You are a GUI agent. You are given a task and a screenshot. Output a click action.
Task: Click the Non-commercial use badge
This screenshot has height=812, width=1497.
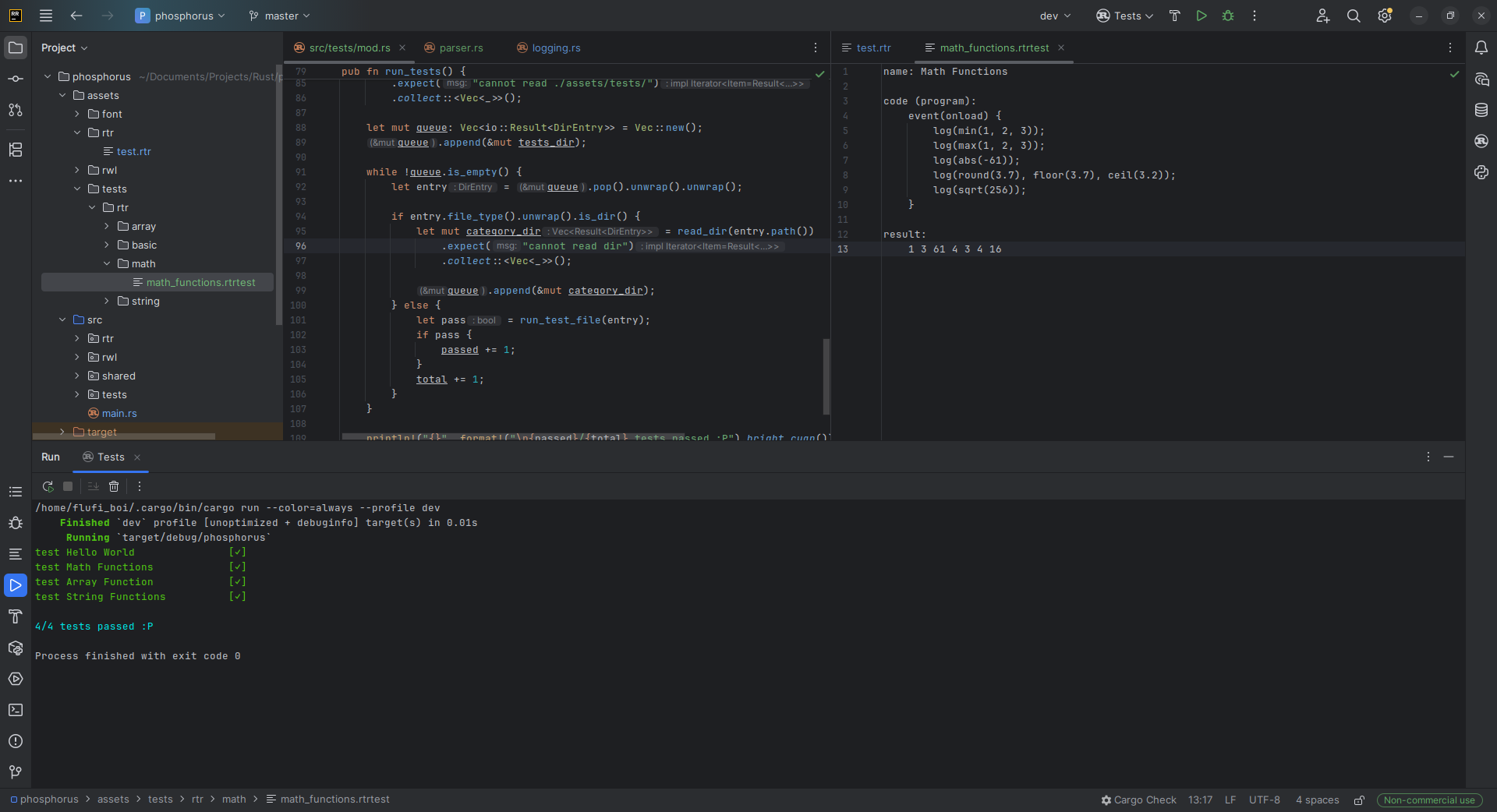1429,800
